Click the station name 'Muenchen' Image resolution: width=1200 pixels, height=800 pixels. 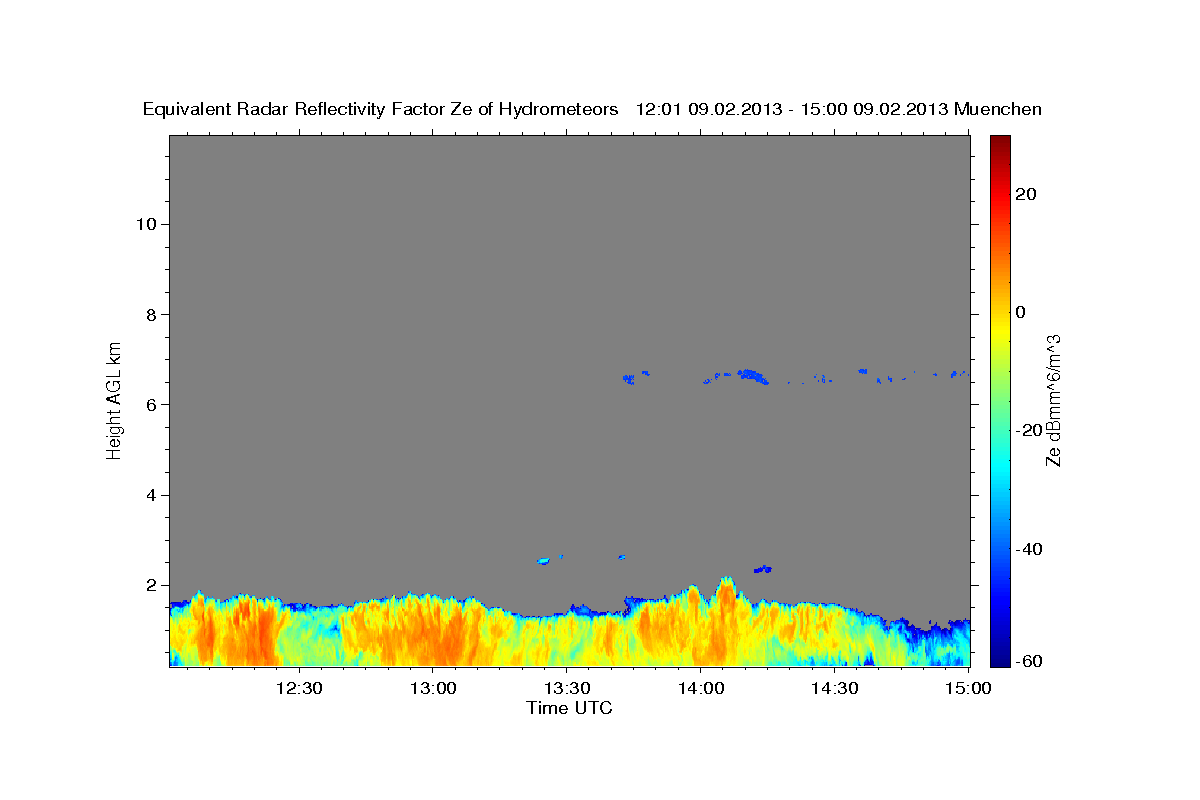click(999, 109)
